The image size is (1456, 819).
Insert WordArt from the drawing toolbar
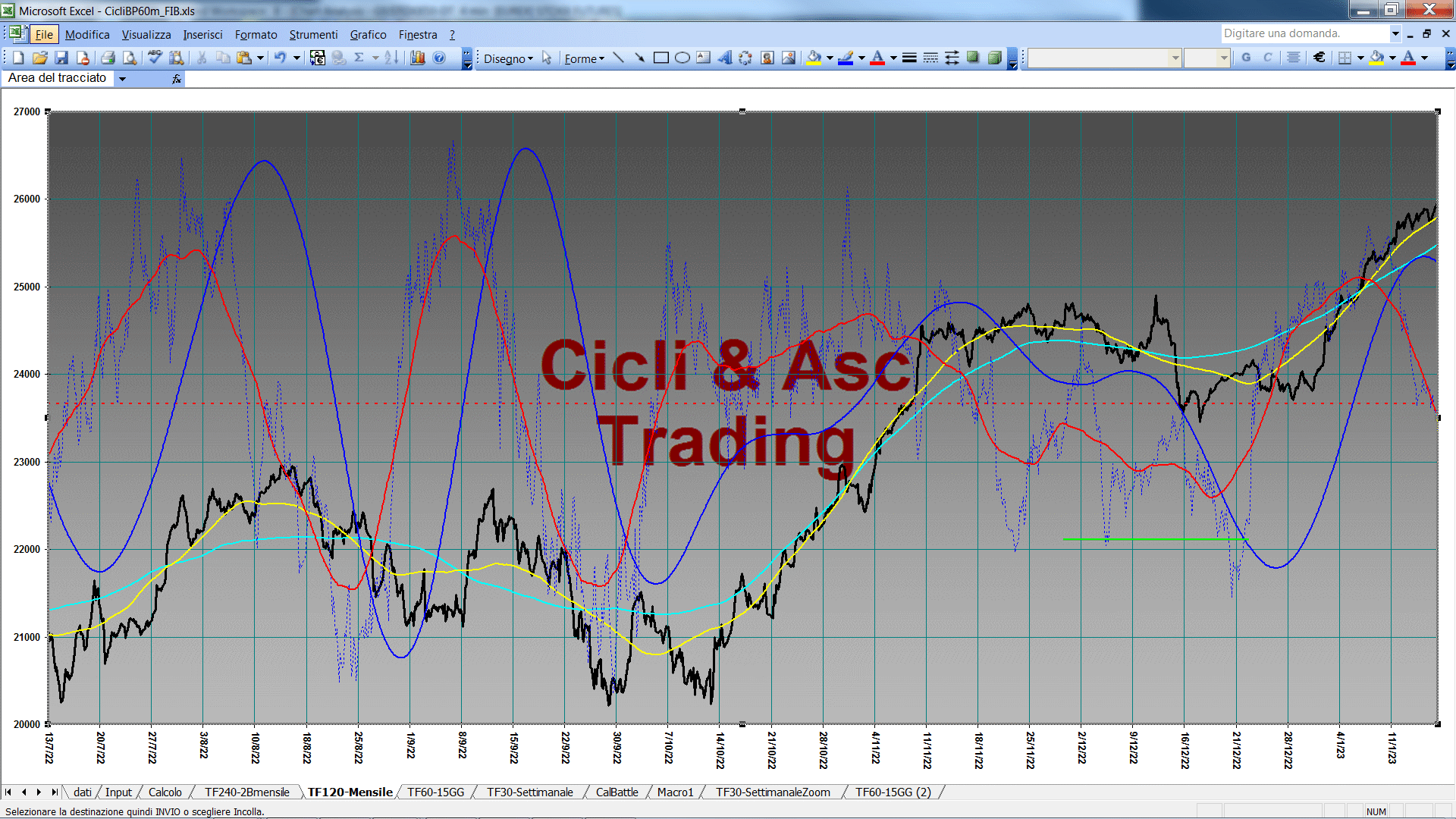(x=724, y=58)
